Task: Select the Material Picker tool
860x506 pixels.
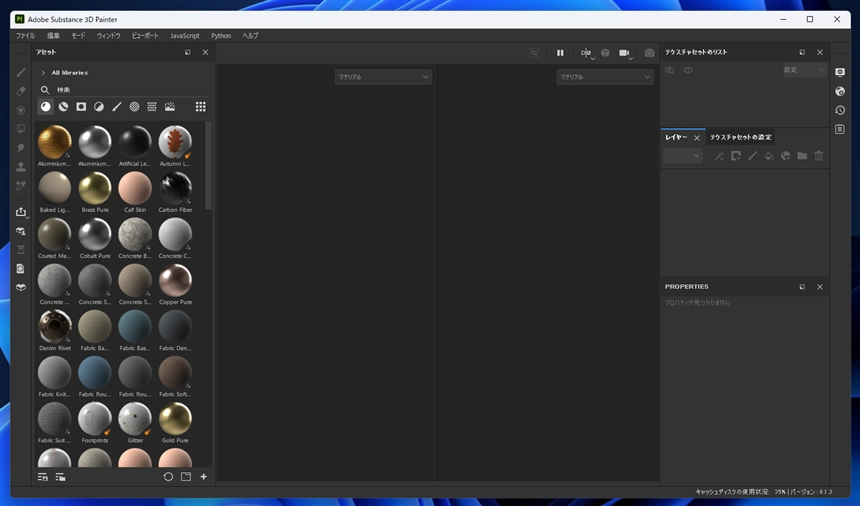Action: pyautogui.click(x=21, y=185)
